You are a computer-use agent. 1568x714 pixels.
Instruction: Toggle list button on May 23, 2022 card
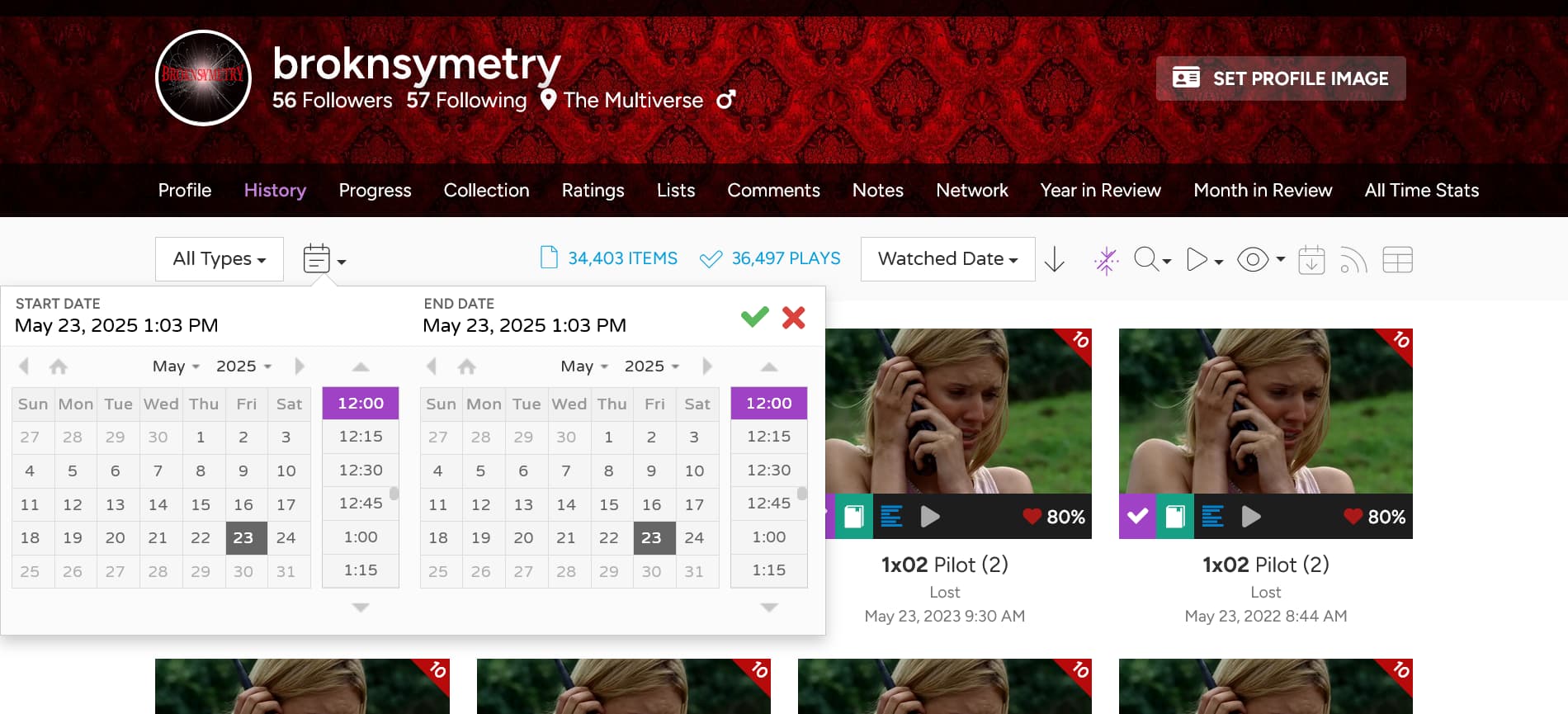coord(1211,517)
